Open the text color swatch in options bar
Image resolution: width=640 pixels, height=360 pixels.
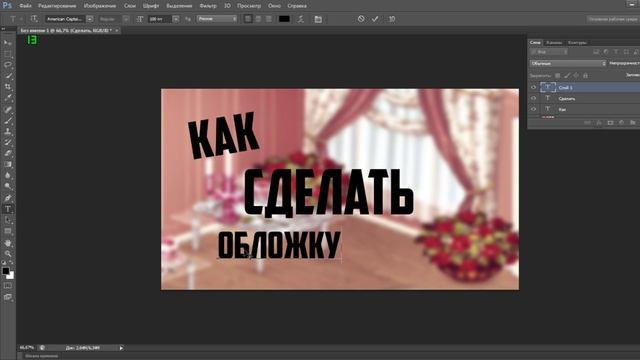(x=284, y=19)
